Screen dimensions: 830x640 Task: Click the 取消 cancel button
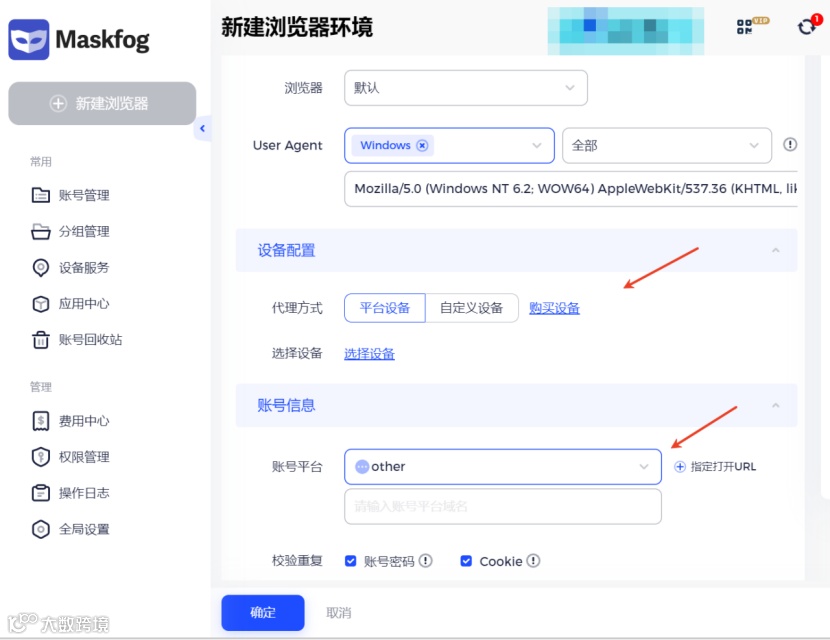point(339,612)
